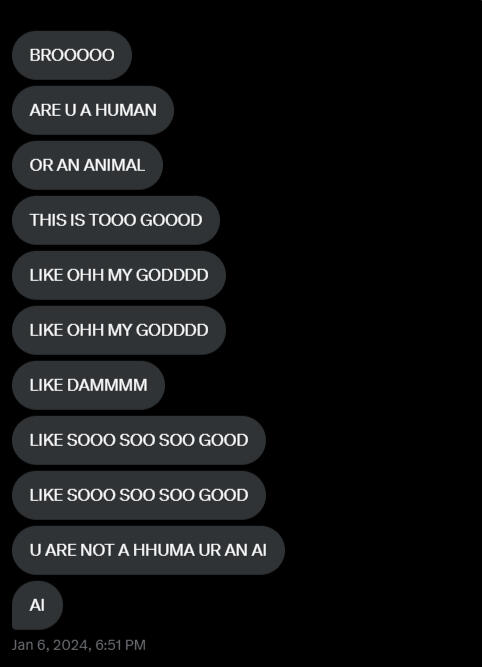482x667 pixels.
Task: Click the second "LIKE OHH MY GODDDD" bubble
Action: (119, 330)
